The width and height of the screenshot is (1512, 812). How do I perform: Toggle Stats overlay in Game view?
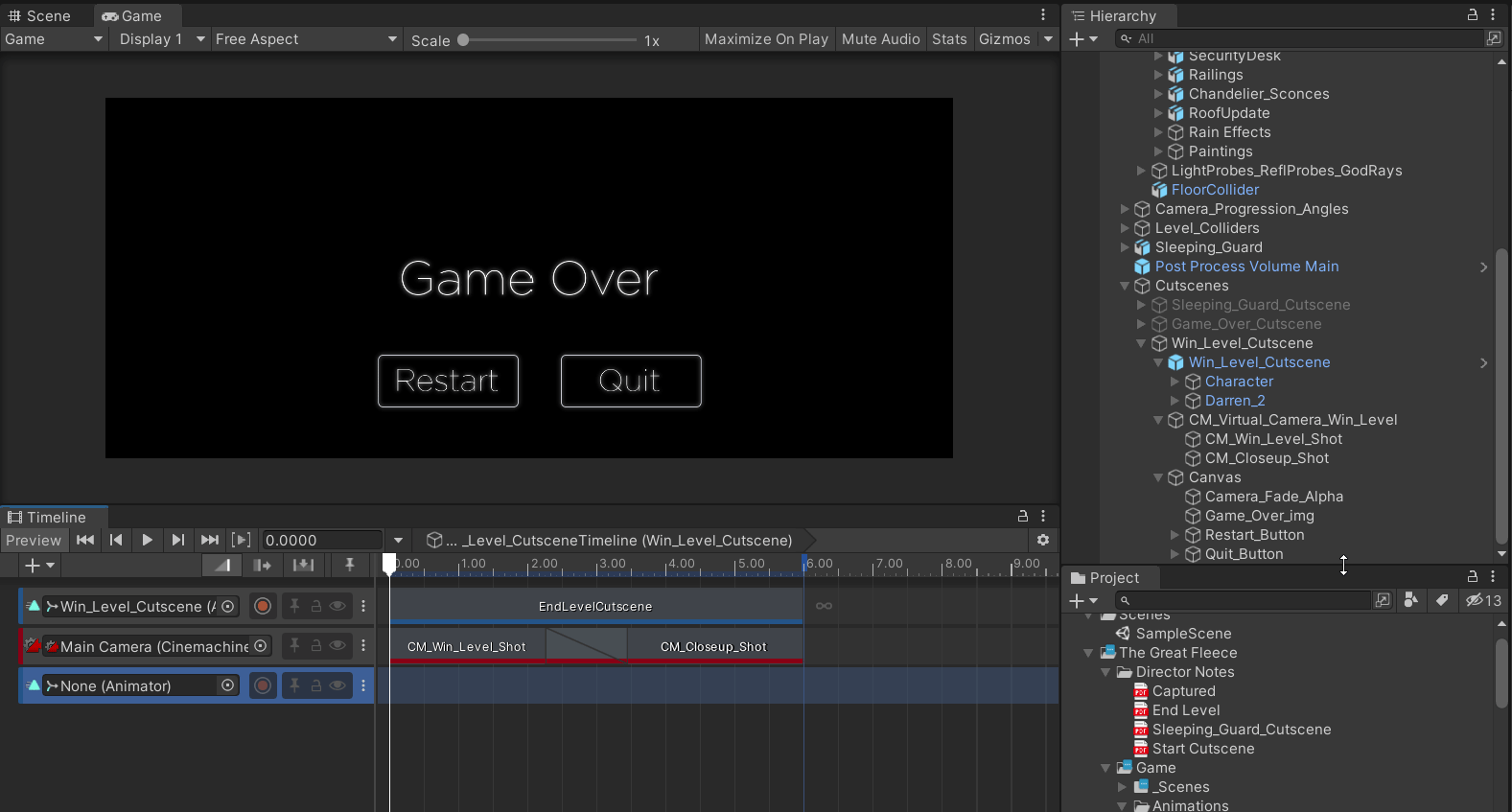pyautogui.click(x=949, y=39)
